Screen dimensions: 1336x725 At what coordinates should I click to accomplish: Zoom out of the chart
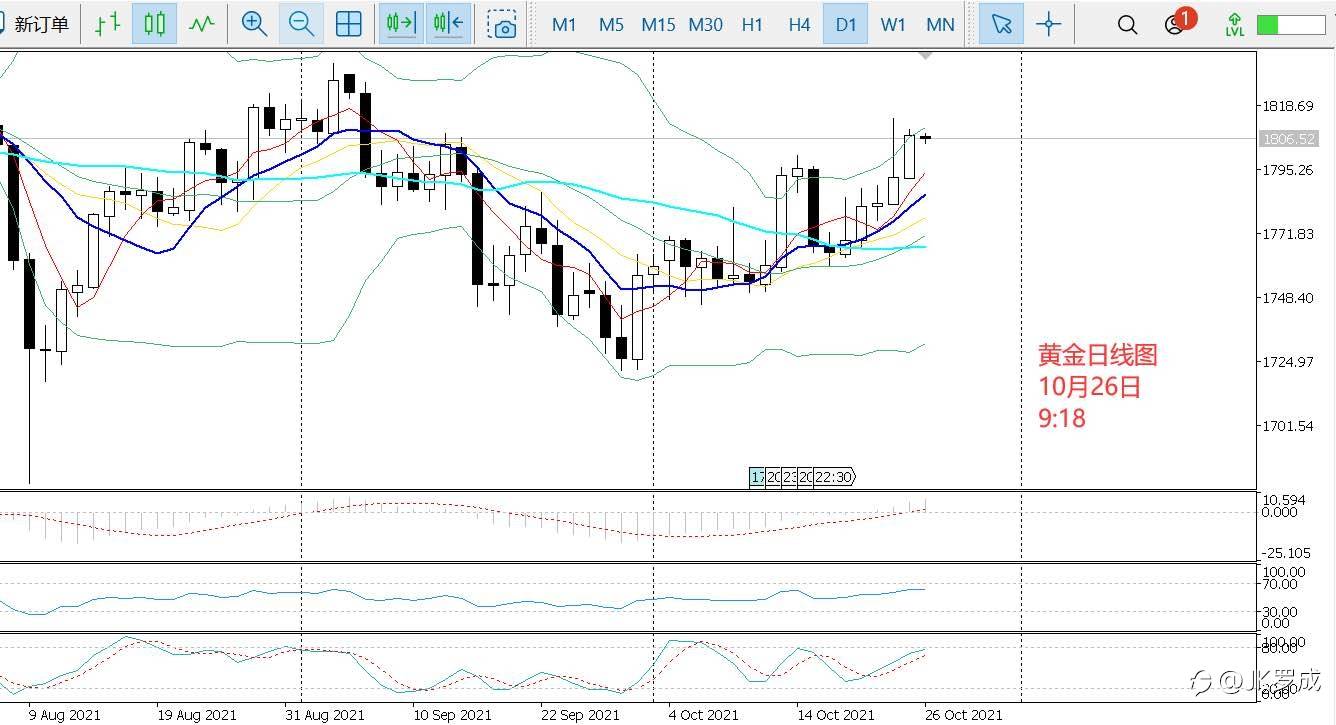pyautogui.click(x=301, y=24)
